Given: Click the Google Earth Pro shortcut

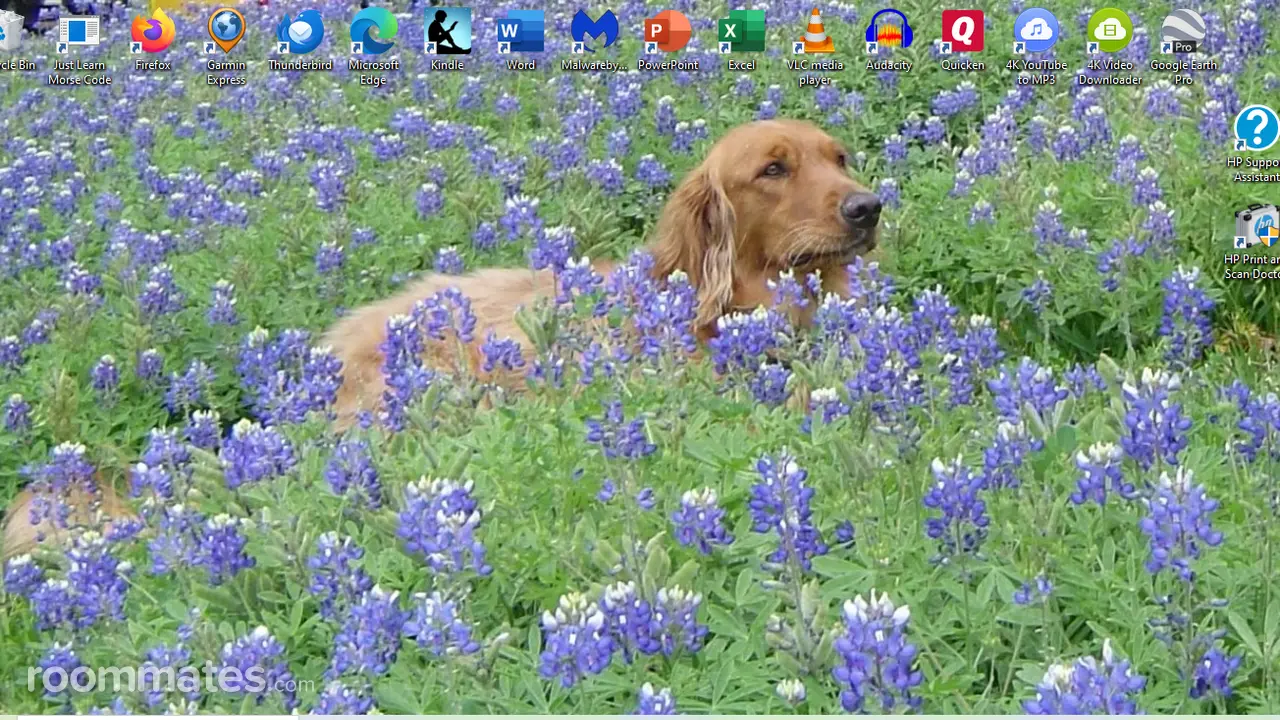Looking at the screenshot, I should click(x=1183, y=47).
